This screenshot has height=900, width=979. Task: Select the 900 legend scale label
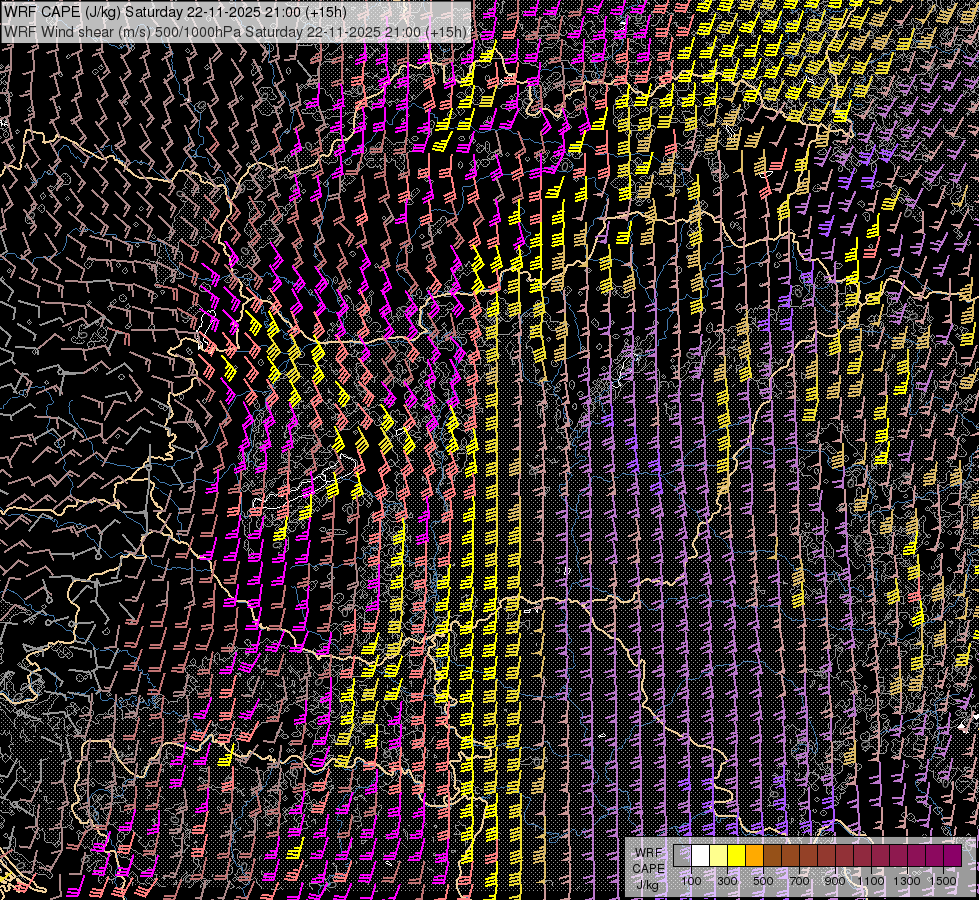point(835,881)
